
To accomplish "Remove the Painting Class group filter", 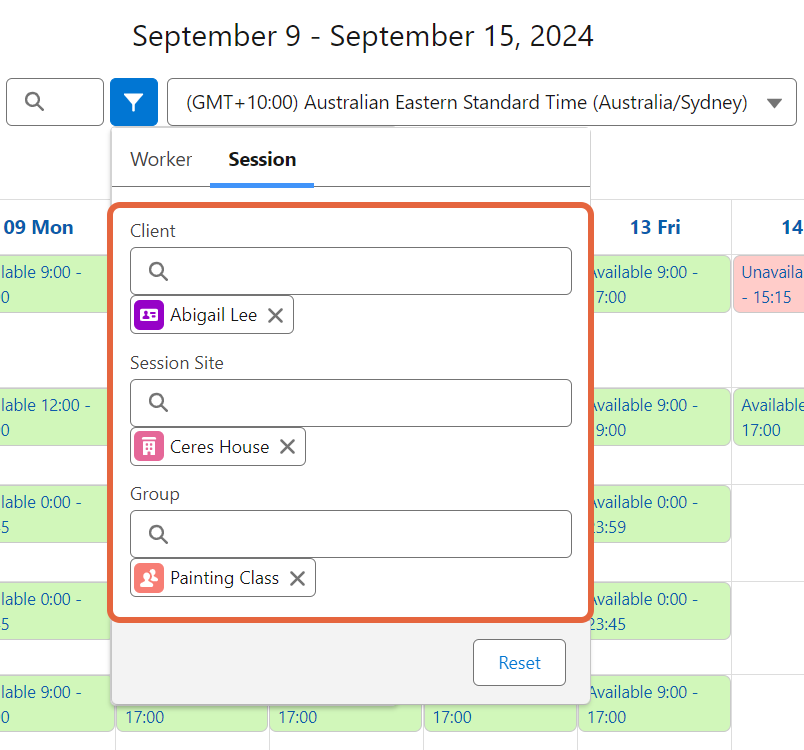I will [297, 577].
